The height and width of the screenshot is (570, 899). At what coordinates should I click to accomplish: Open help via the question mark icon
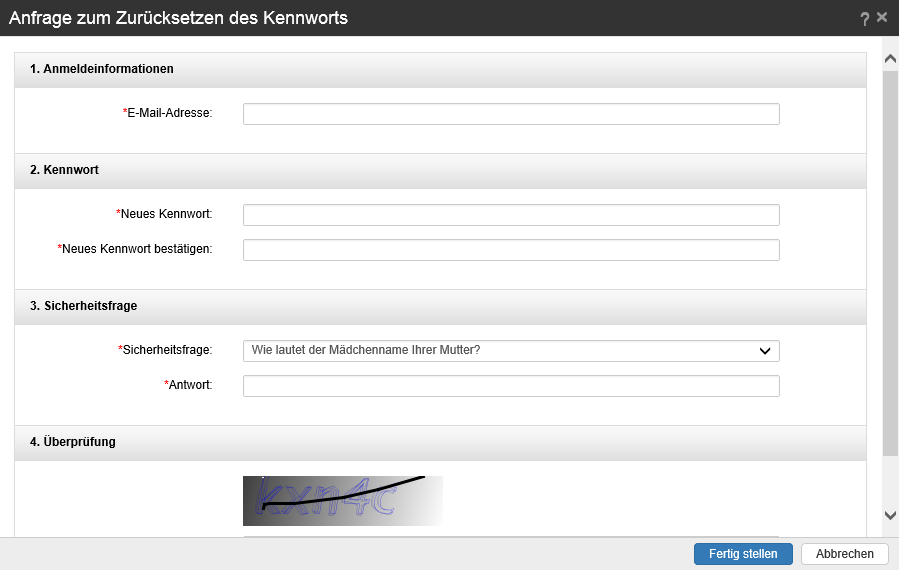pos(865,19)
